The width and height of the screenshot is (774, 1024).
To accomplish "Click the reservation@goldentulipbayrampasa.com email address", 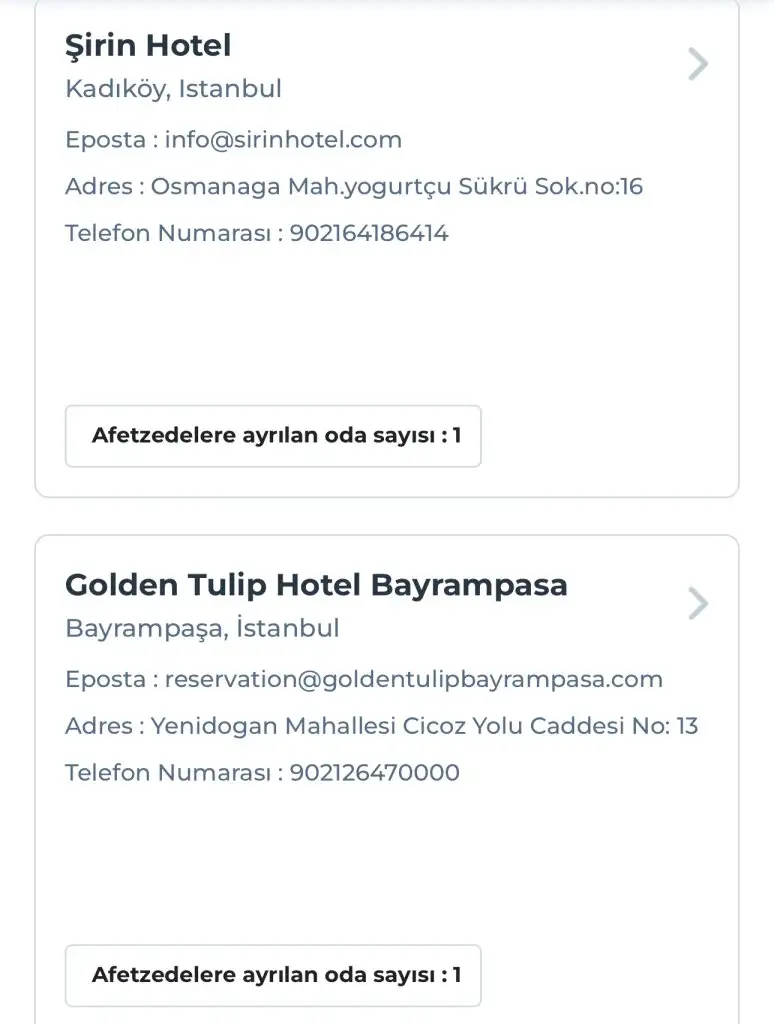I will (413, 680).
